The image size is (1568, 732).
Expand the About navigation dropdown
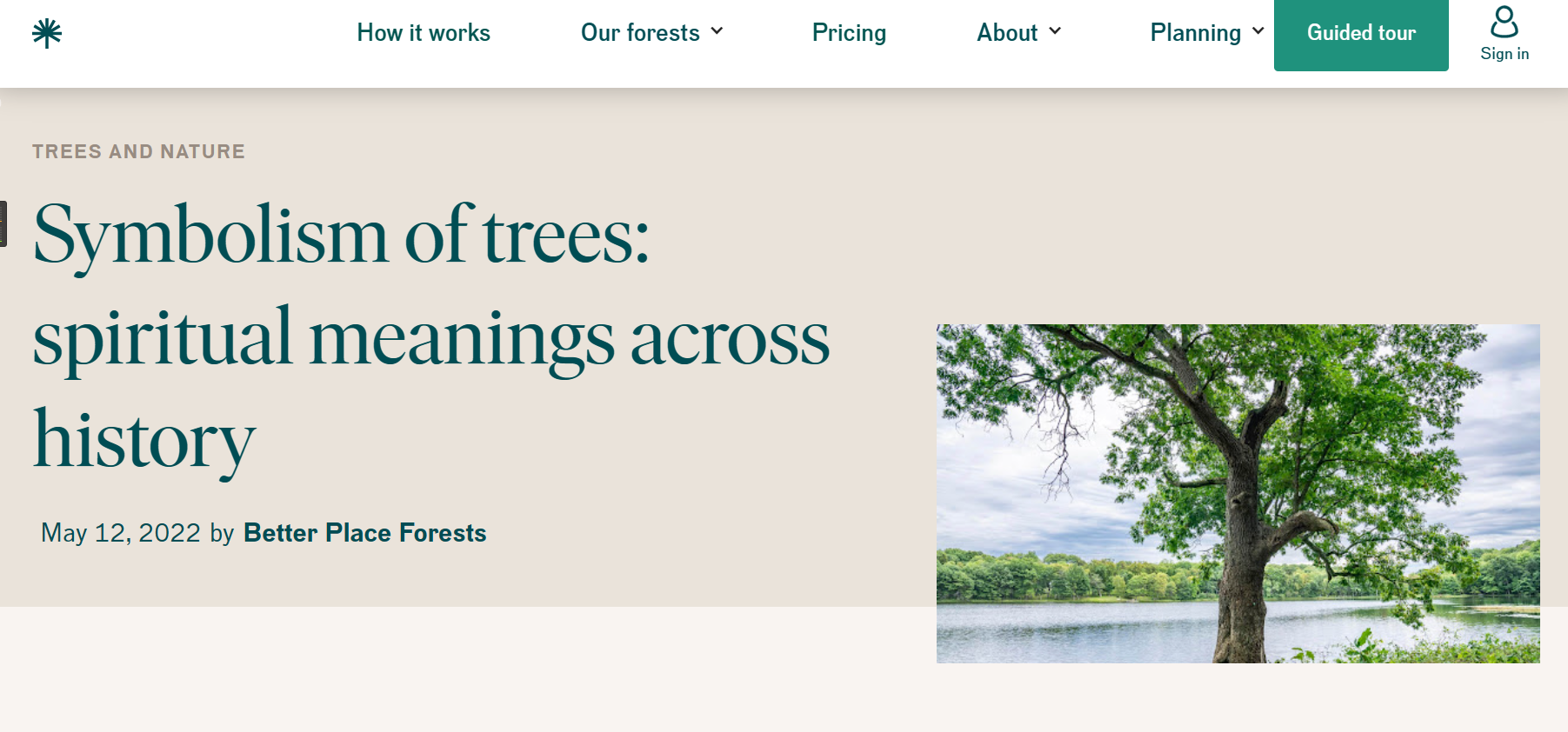click(x=1007, y=32)
